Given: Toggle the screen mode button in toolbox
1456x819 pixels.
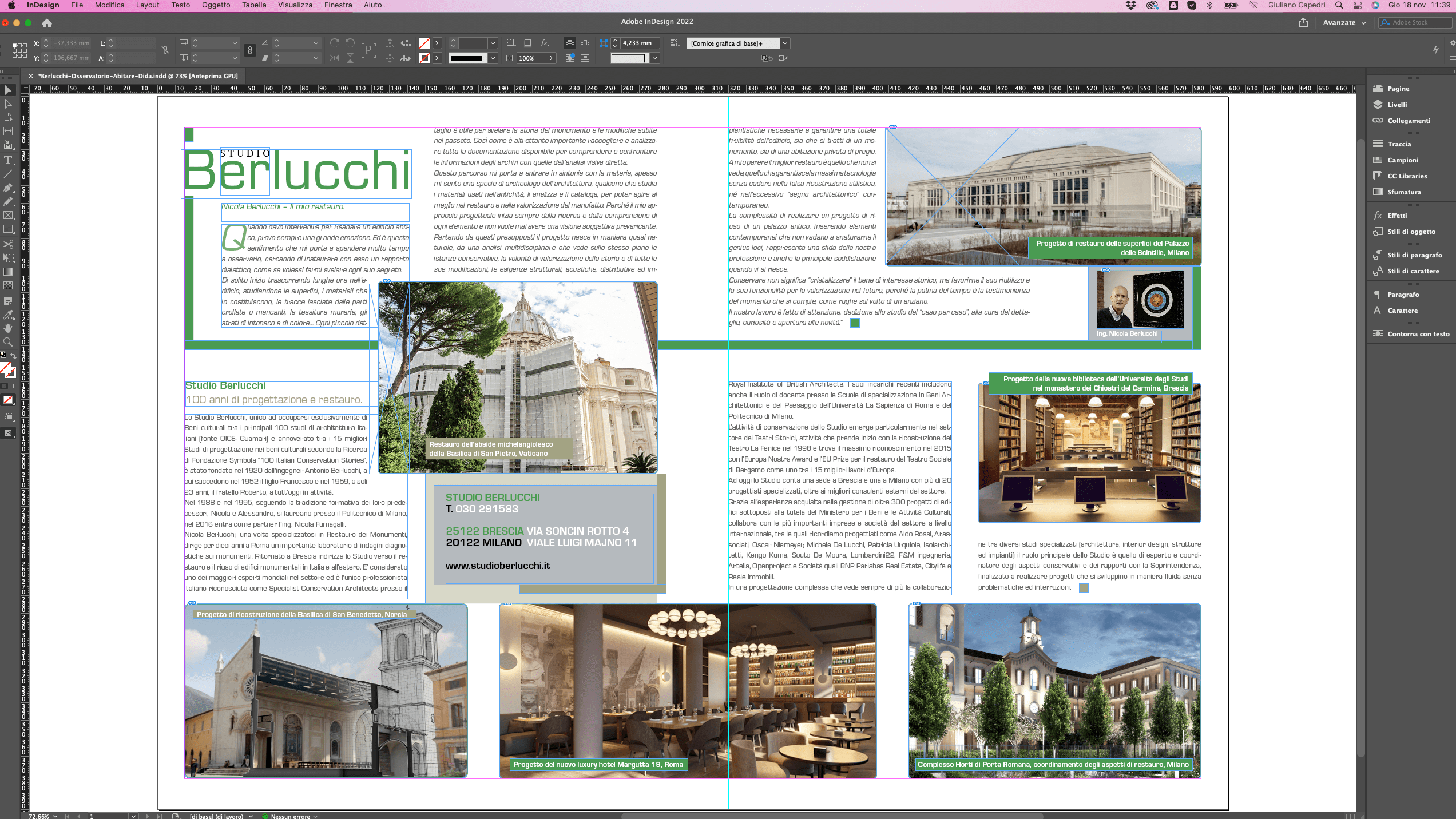Looking at the screenshot, I should point(8,433).
